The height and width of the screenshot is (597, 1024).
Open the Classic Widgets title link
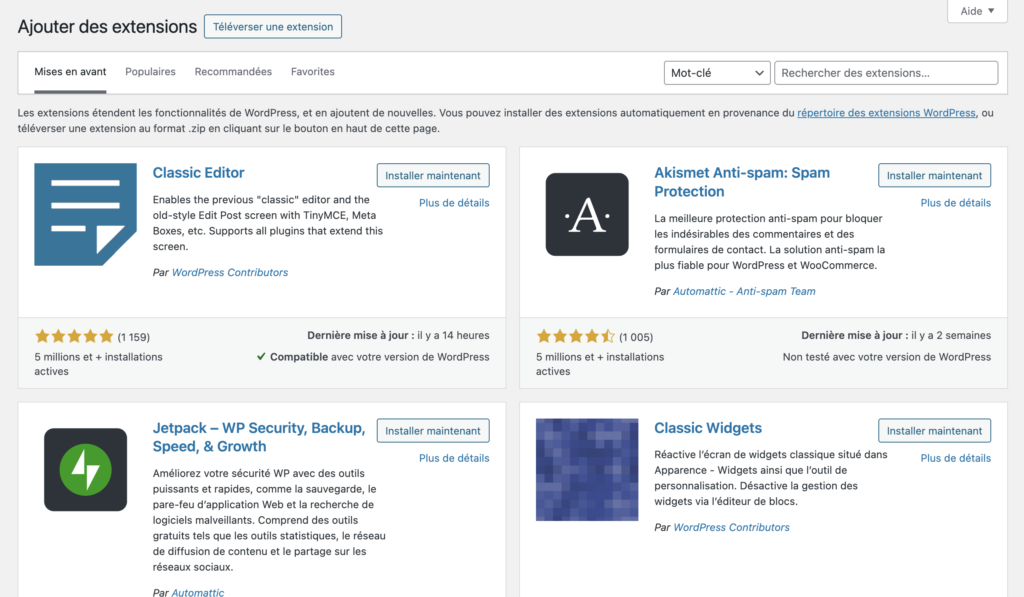(x=708, y=428)
